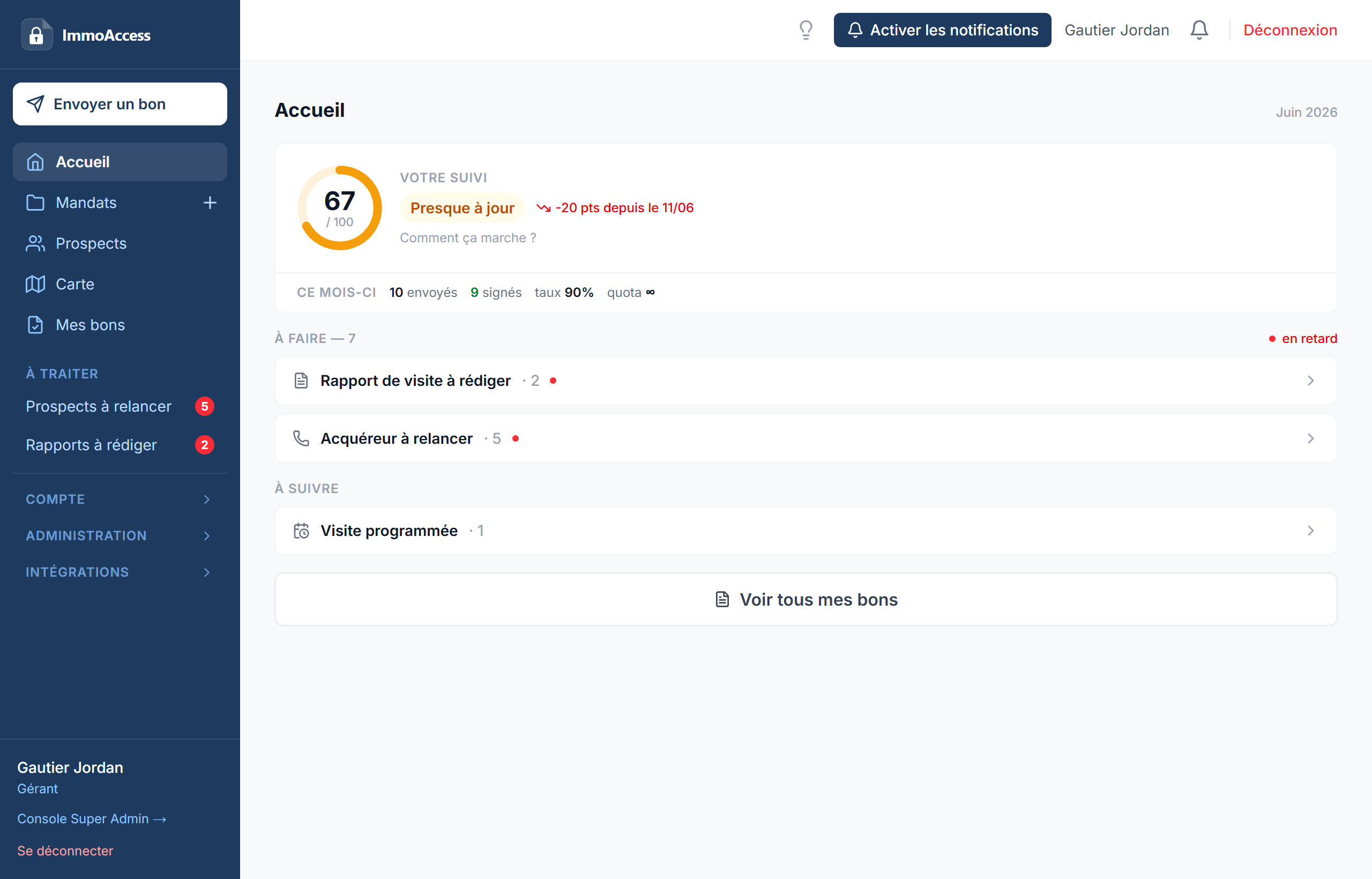The width and height of the screenshot is (1372, 879).
Task: Click the red badge 5 on Prospects à relancer
Action: 205,406
